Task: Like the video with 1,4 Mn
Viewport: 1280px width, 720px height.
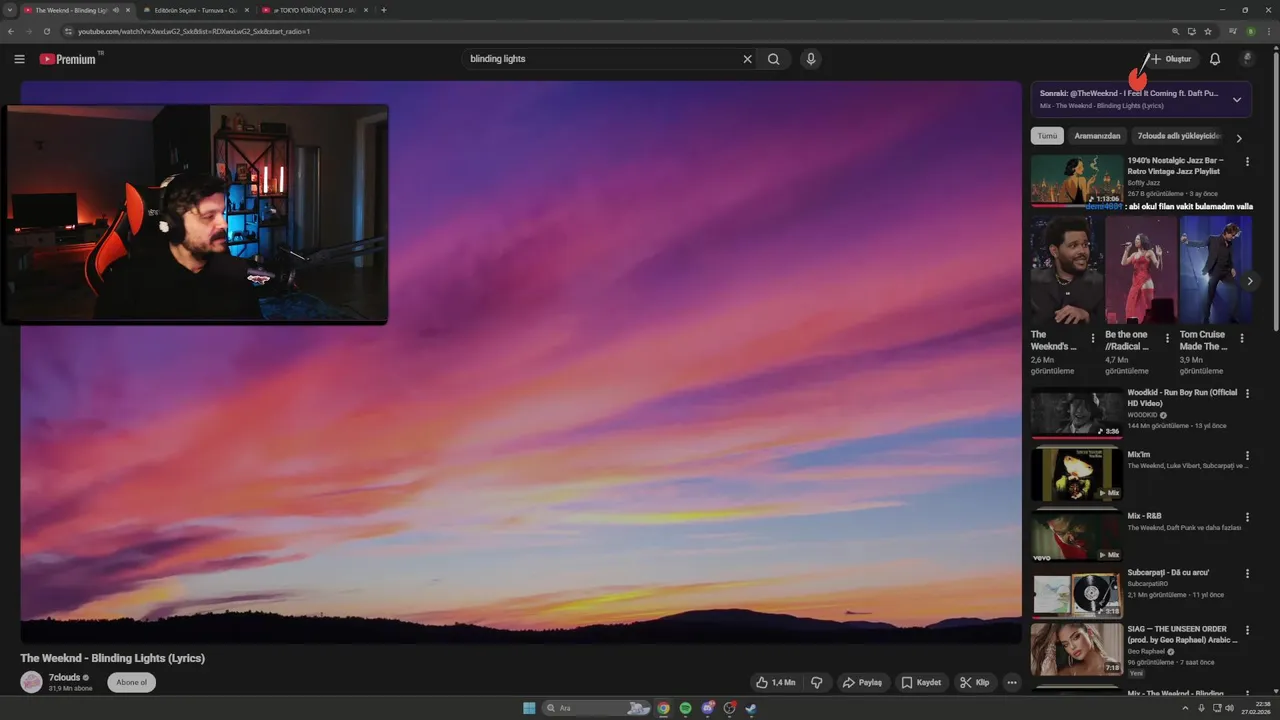Action: pyautogui.click(x=775, y=682)
